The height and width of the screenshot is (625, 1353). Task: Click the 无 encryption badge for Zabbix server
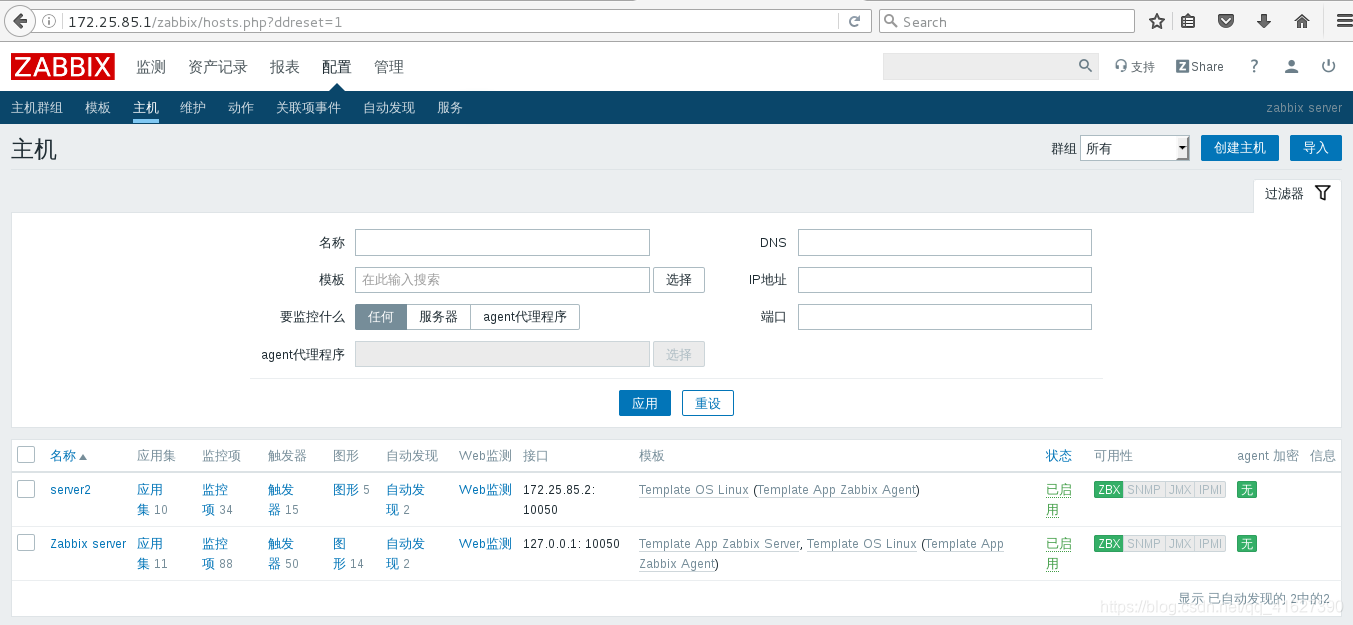(x=1246, y=544)
